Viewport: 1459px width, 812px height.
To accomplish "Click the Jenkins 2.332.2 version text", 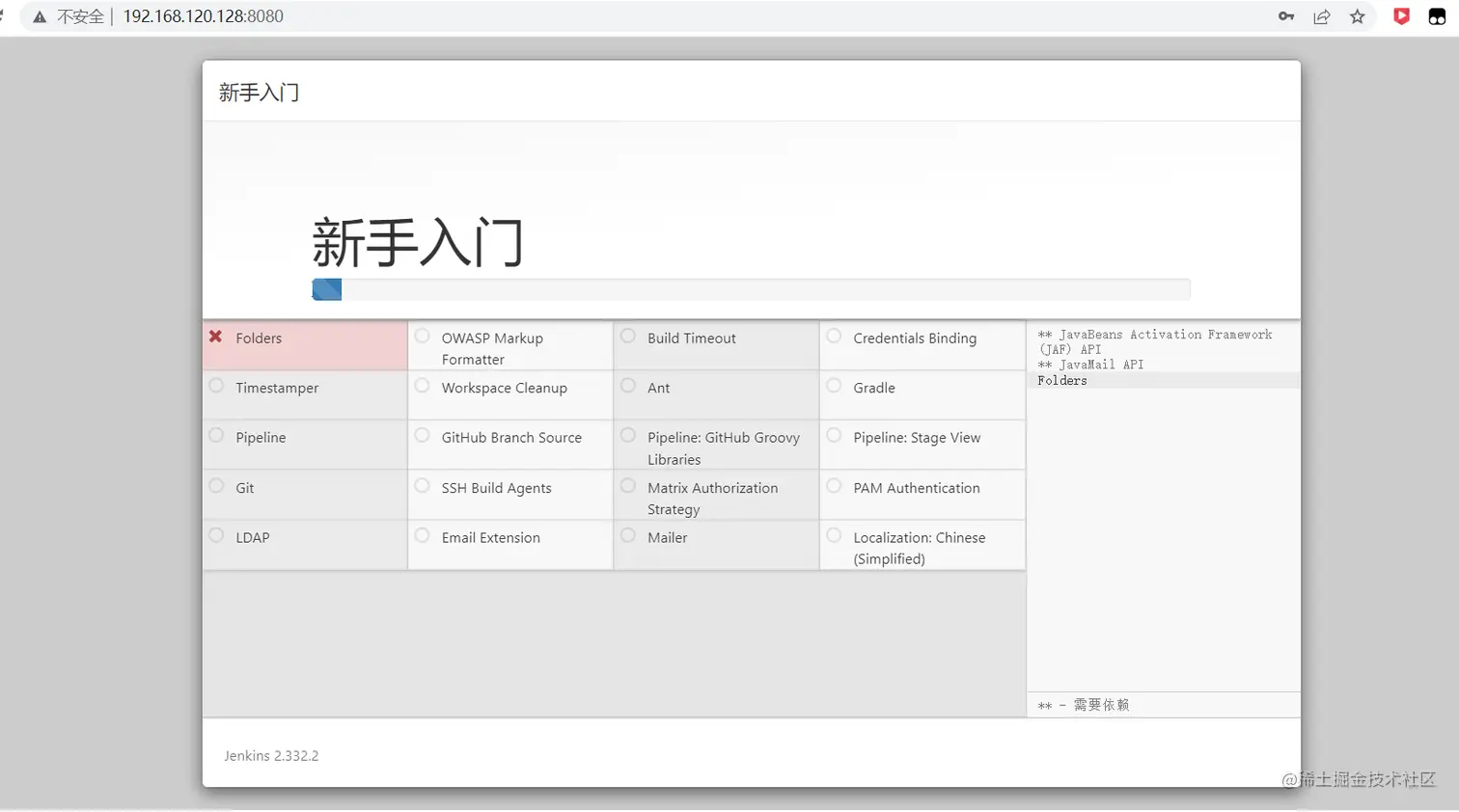I will tap(271, 756).
